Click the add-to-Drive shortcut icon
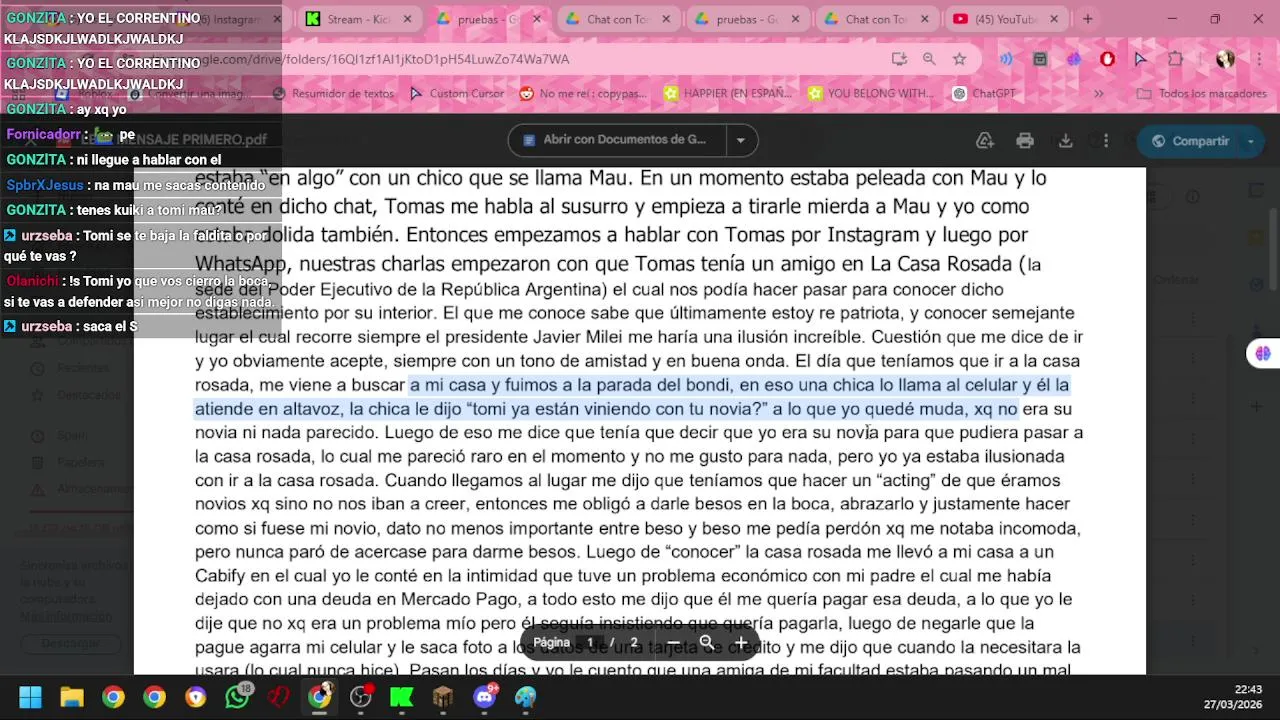1280x720 pixels. (985, 141)
